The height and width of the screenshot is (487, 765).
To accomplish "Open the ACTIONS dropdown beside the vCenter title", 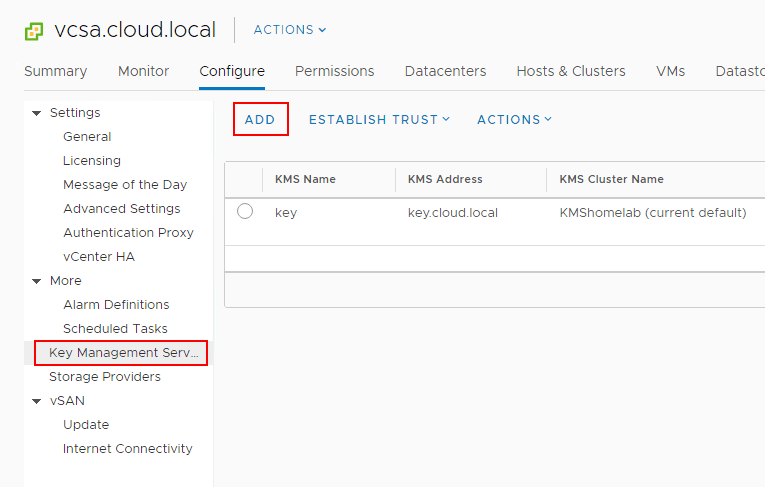I will [x=290, y=30].
